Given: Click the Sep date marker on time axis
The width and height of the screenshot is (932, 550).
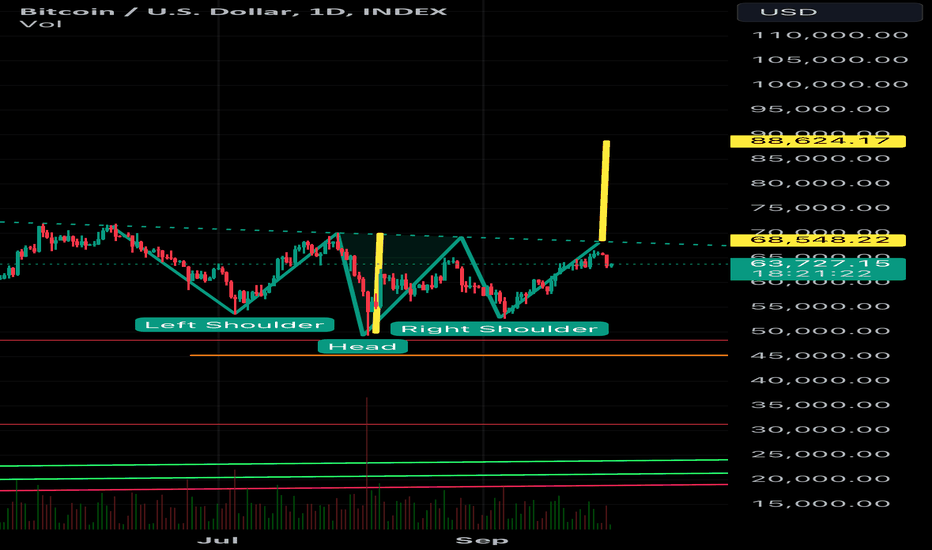Looking at the screenshot, I should (x=482, y=540).
